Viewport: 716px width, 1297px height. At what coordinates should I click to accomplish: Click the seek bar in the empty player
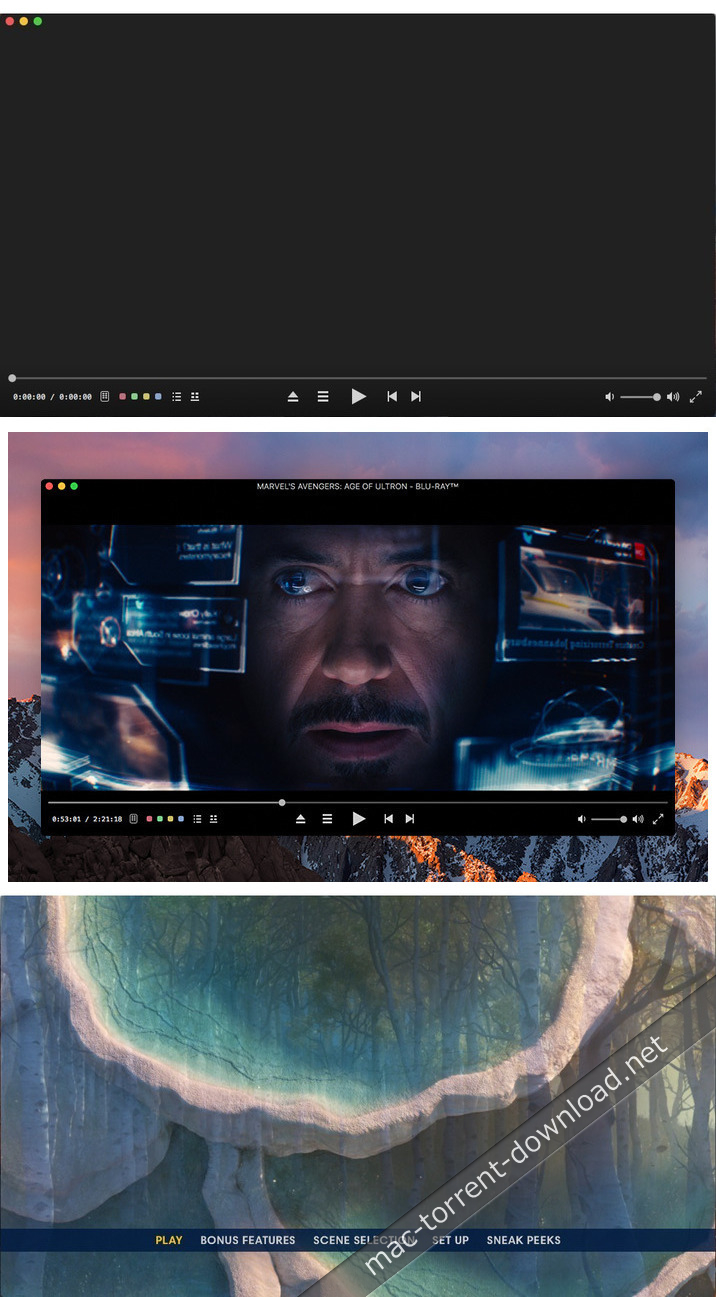[x=358, y=378]
